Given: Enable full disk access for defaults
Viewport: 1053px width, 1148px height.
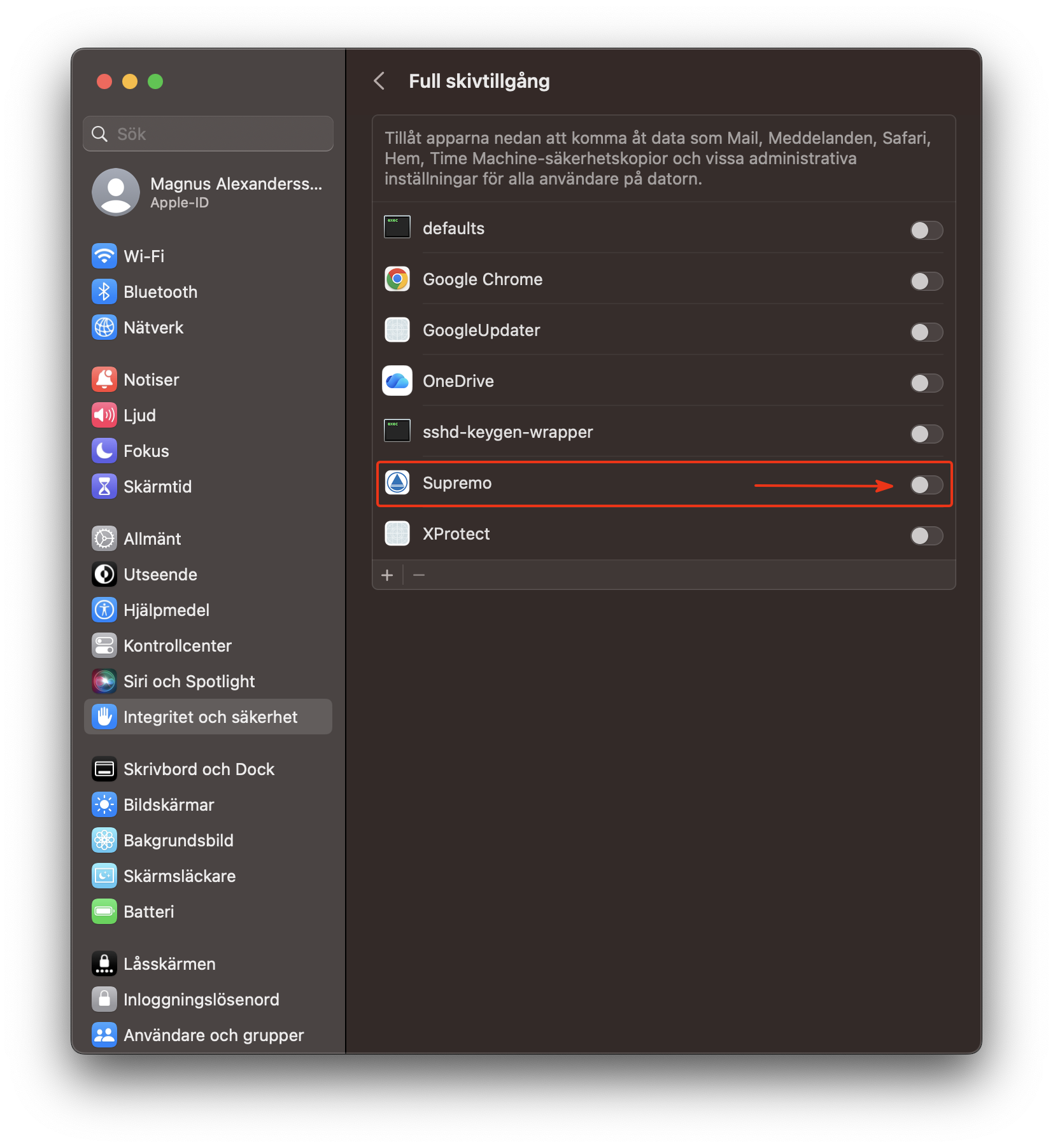Looking at the screenshot, I should click(x=926, y=230).
